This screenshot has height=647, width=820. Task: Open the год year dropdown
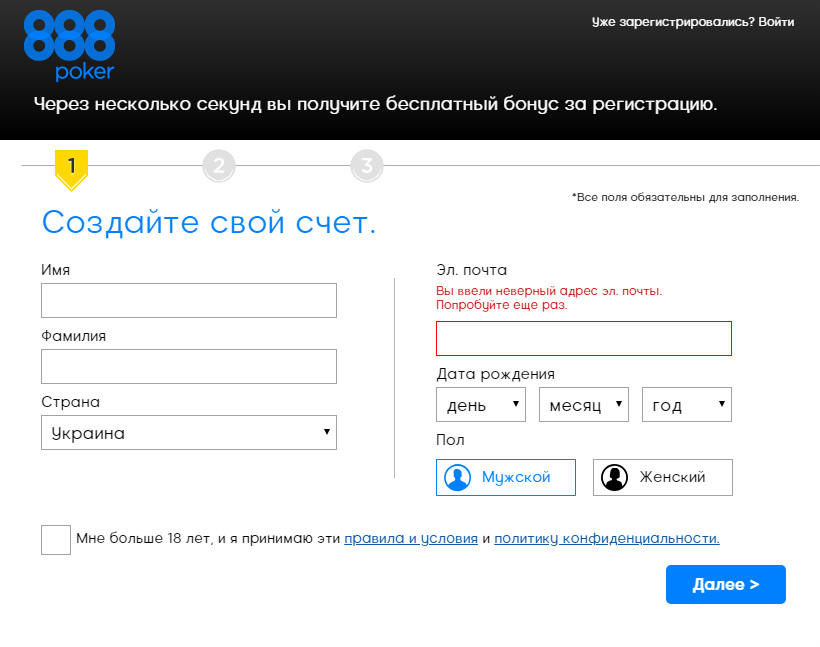point(686,404)
